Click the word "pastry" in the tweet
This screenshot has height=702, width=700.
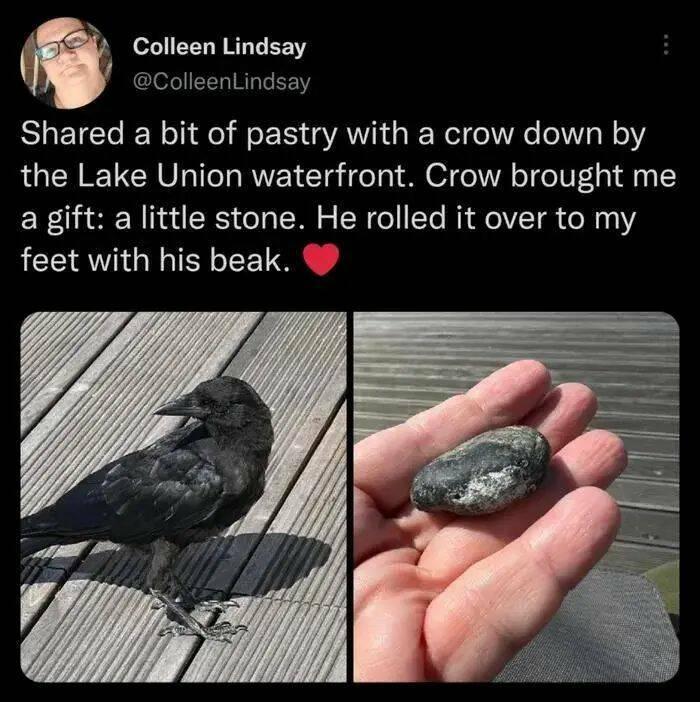pyautogui.click(x=291, y=136)
